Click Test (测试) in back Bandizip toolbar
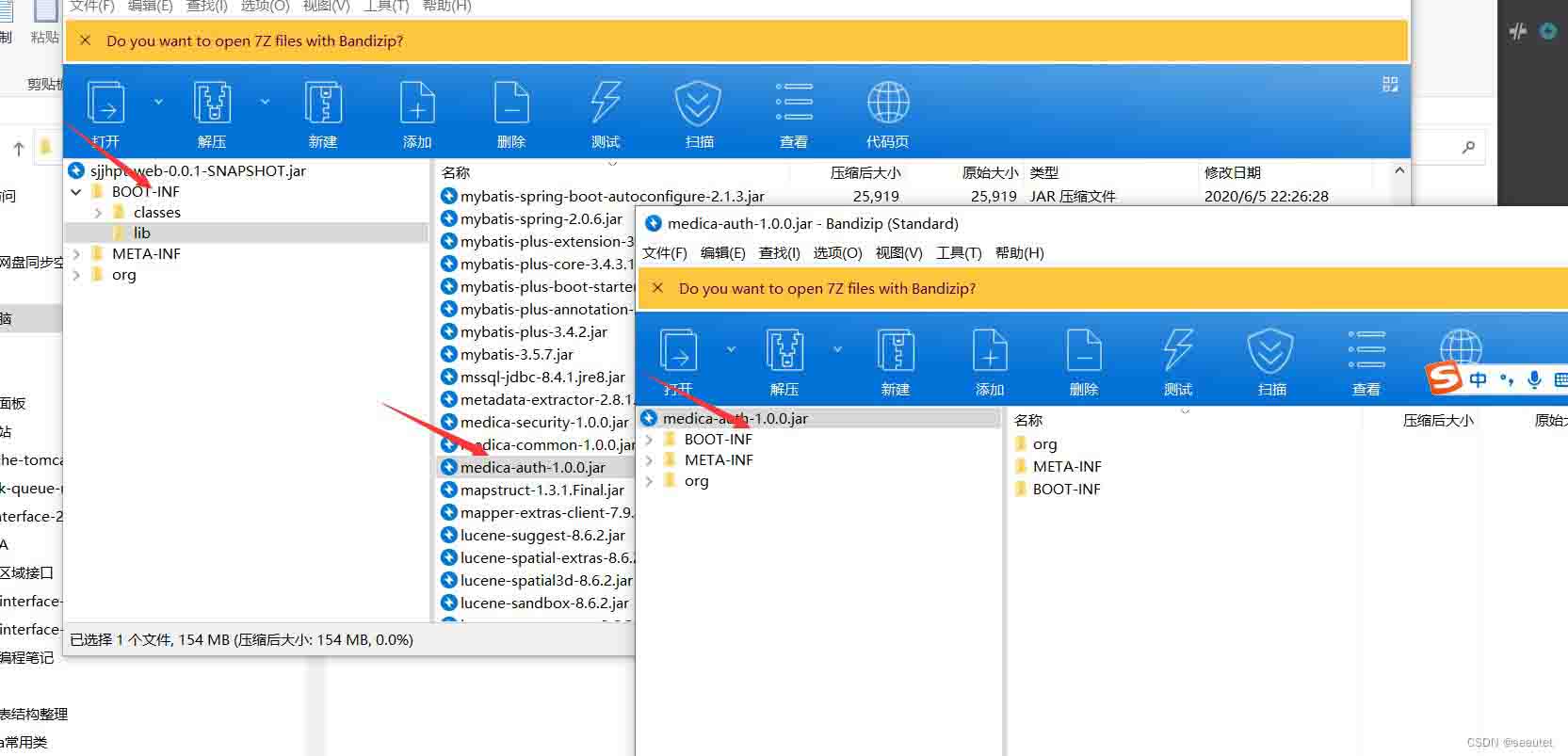The width and height of the screenshot is (1568, 756). pos(606,115)
